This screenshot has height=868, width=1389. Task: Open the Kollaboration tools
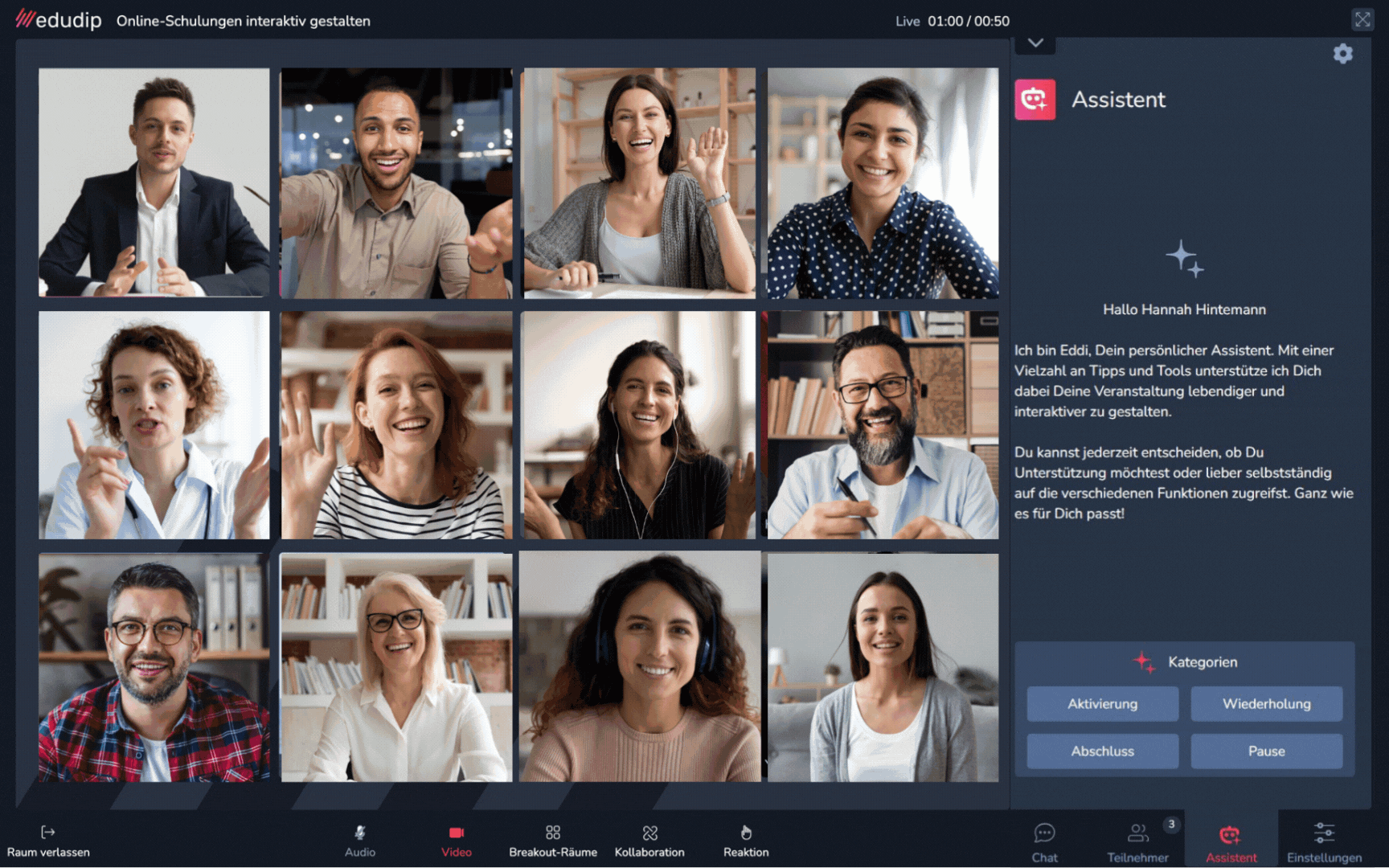point(649,840)
